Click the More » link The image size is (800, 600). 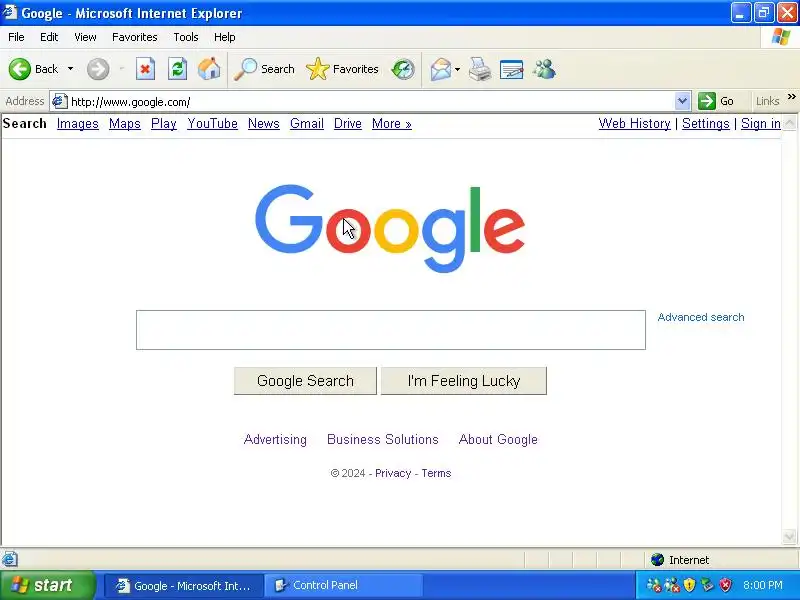[391, 123]
